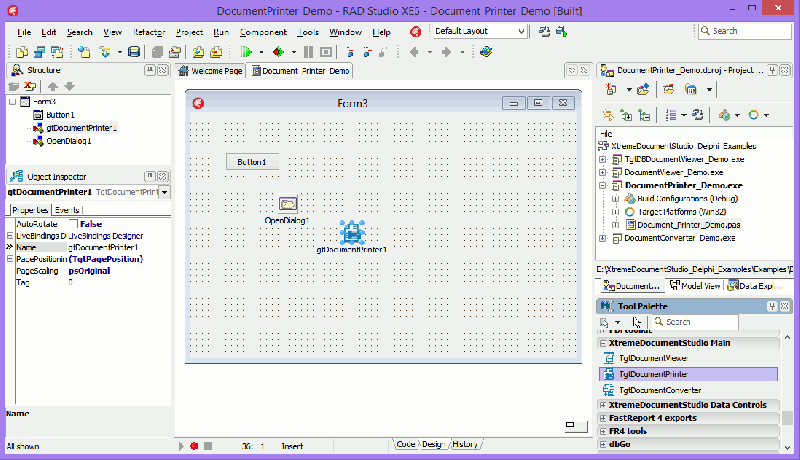Switch to the Code view tab
The width and height of the screenshot is (800, 460).
406,444
